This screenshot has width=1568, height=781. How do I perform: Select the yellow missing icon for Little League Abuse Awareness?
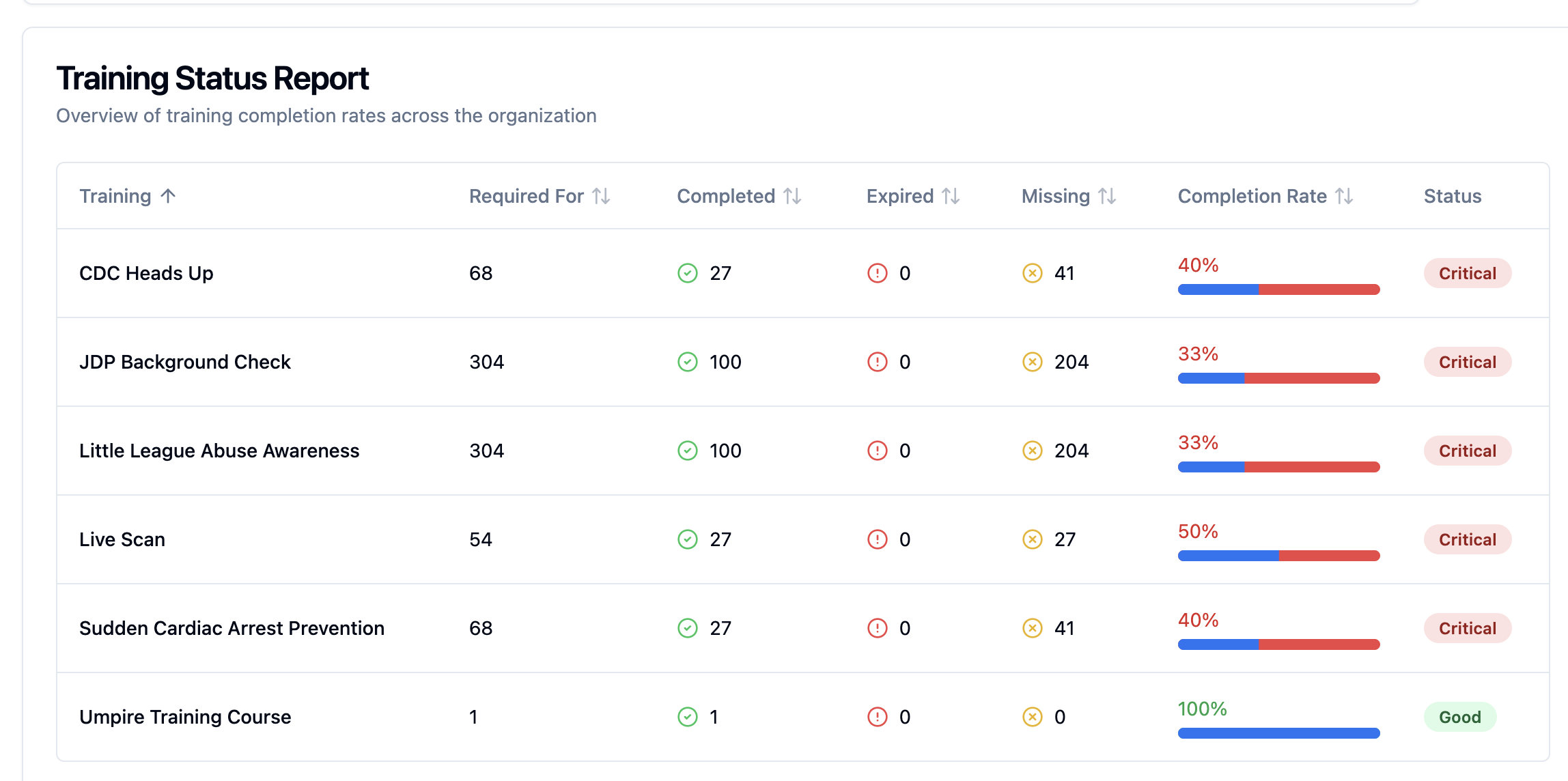[x=1033, y=451]
